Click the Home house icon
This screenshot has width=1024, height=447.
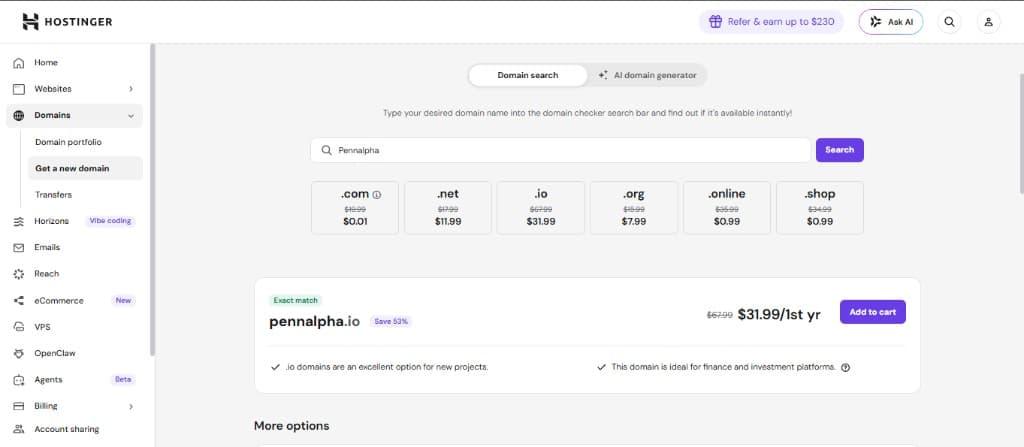pos(19,63)
